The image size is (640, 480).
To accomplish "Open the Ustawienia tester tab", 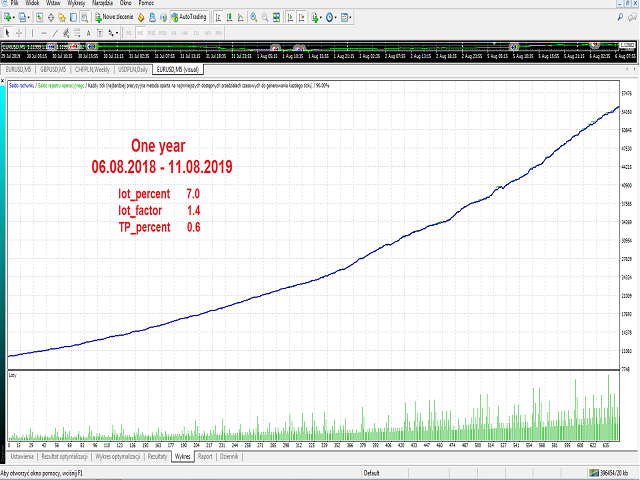I will click(22, 456).
